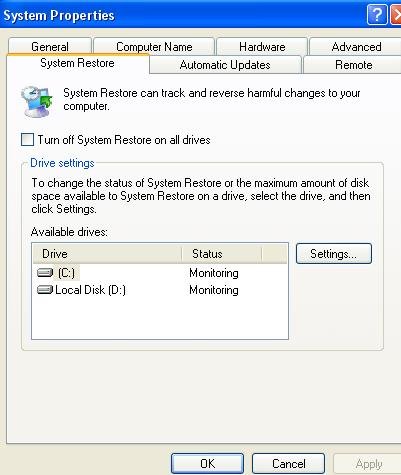Screen dimensions: 401x475
Task: Open the General tab
Action: (50, 46)
